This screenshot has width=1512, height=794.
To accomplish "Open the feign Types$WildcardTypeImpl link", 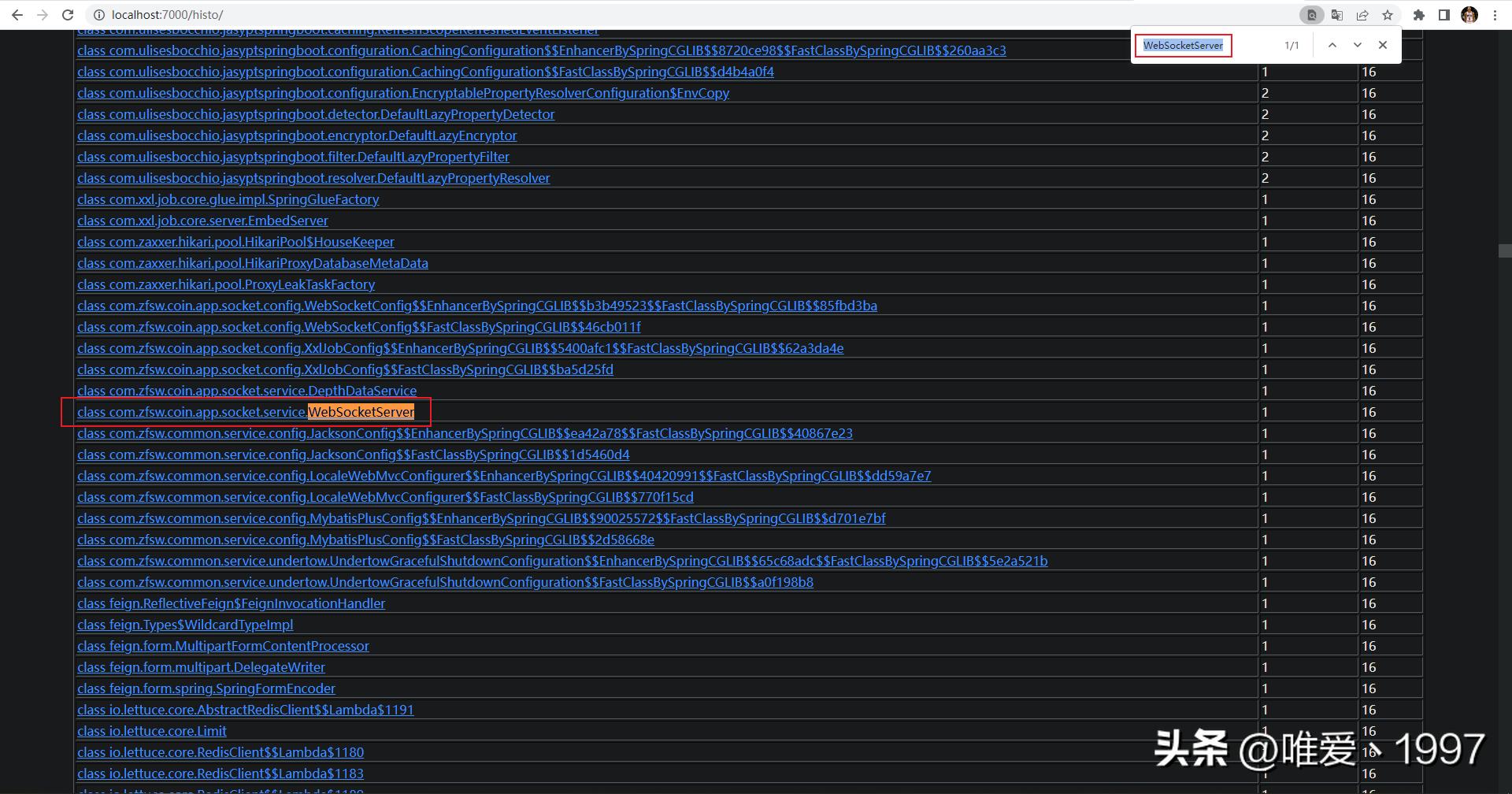I will (185, 625).
